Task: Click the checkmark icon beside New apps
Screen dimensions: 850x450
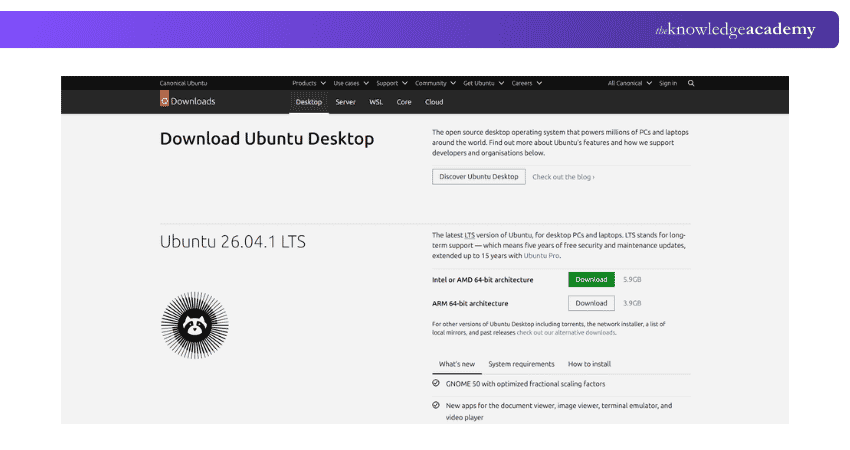Action: (x=436, y=405)
